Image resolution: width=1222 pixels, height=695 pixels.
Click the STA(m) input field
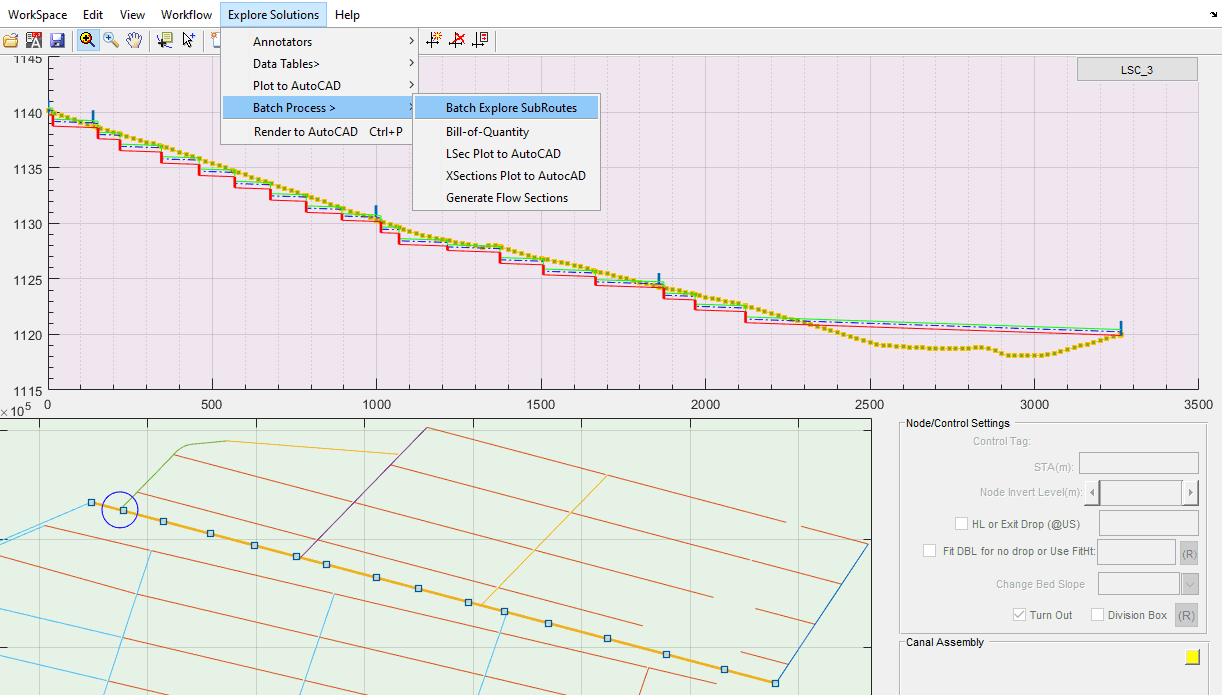point(1138,463)
